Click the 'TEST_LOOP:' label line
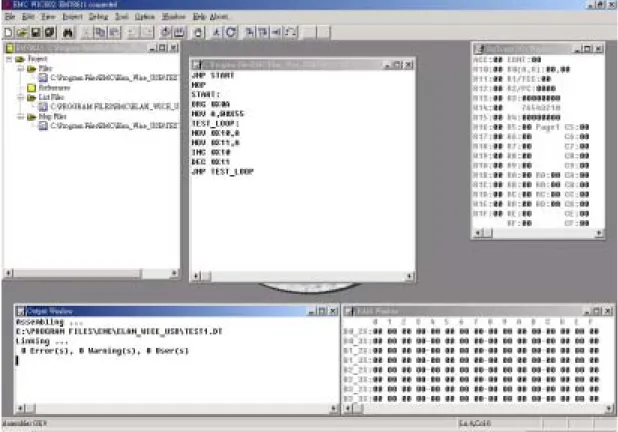618x432 pixels. [x=215, y=124]
